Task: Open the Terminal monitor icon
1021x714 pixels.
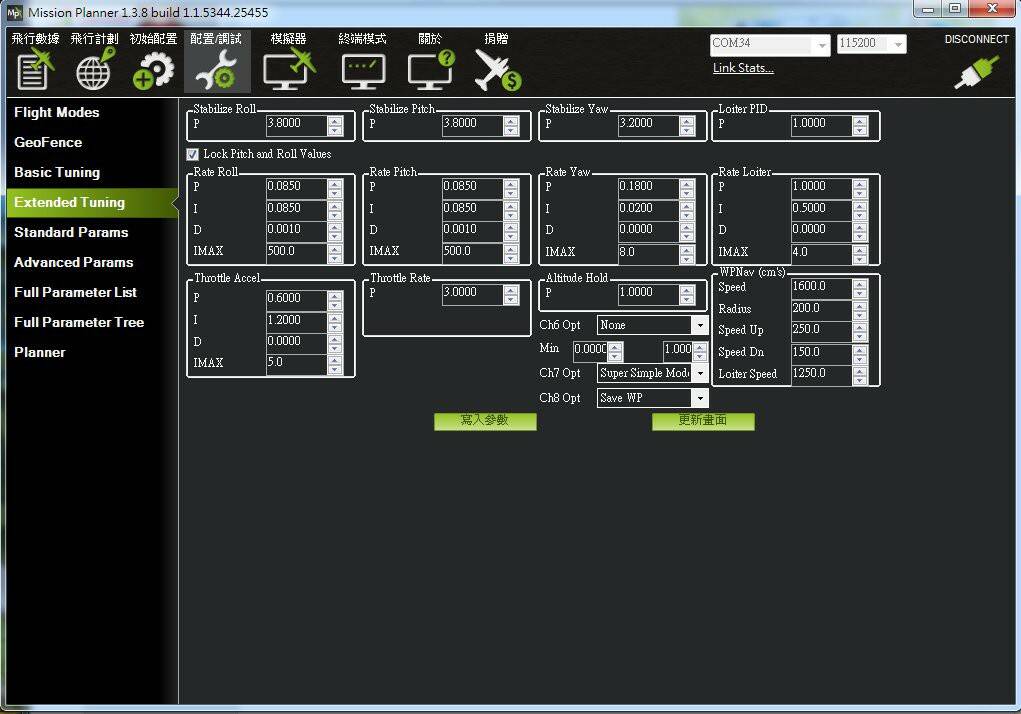Action: click(363, 72)
